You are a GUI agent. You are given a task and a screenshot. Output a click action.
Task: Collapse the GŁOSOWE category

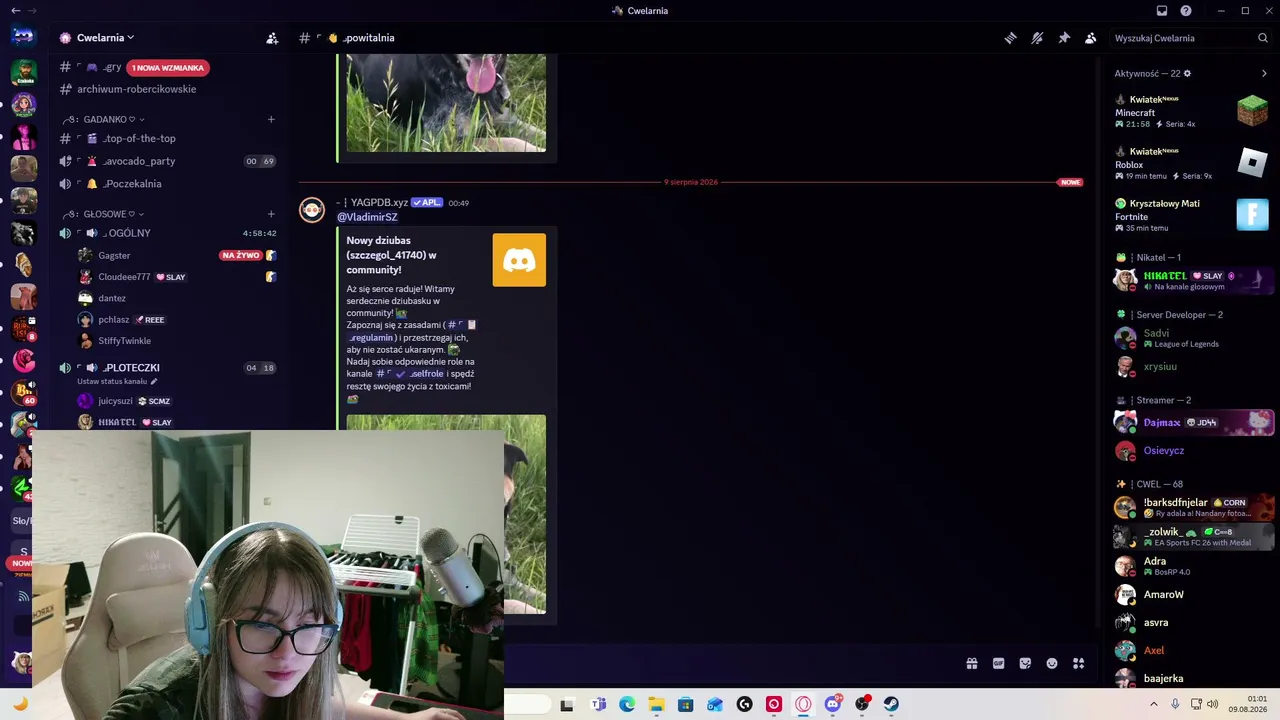(108, 214)
